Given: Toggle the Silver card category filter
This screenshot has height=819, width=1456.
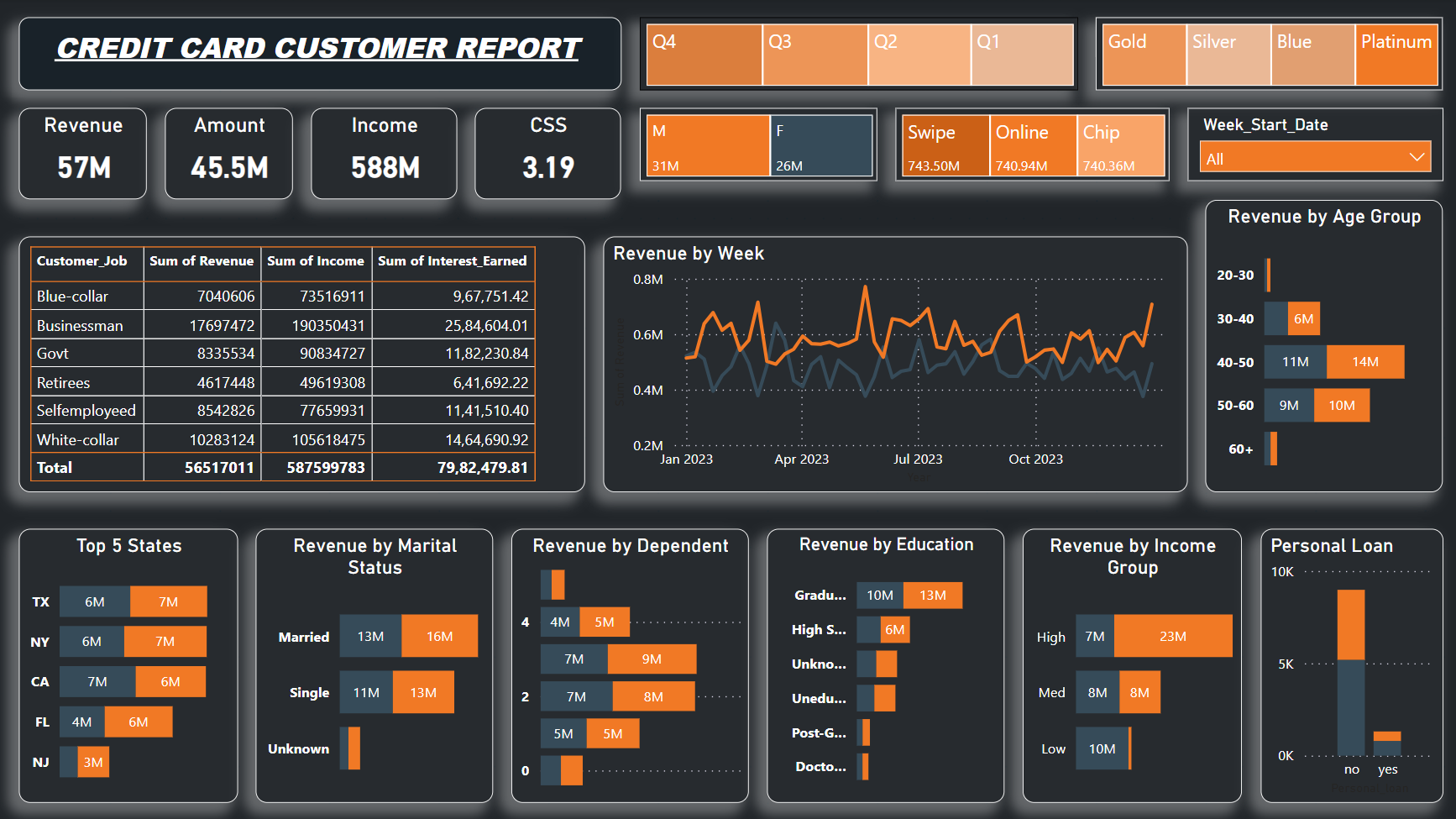Looking at the screenshot, I should point(1228,55).
